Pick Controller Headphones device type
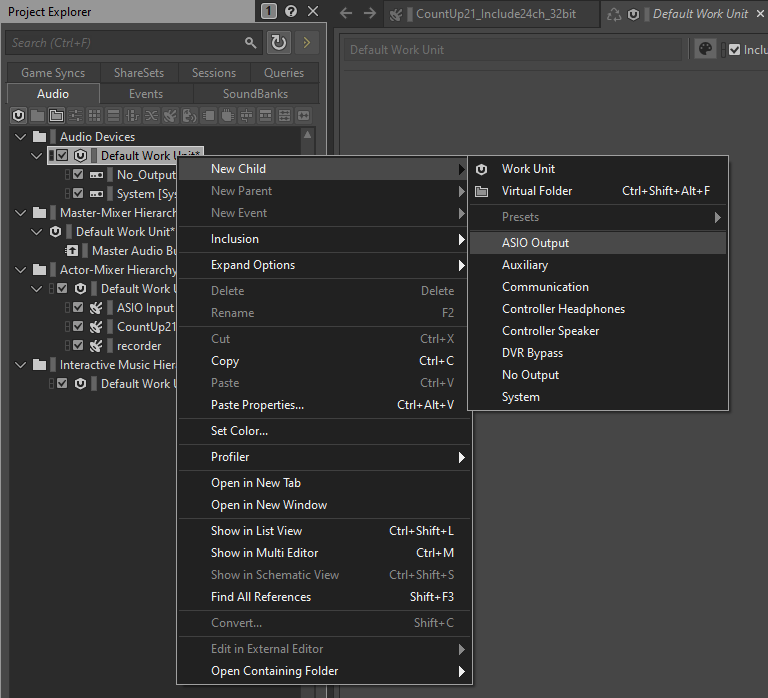The height and width of the screenshot is (698, 768). 598,309
